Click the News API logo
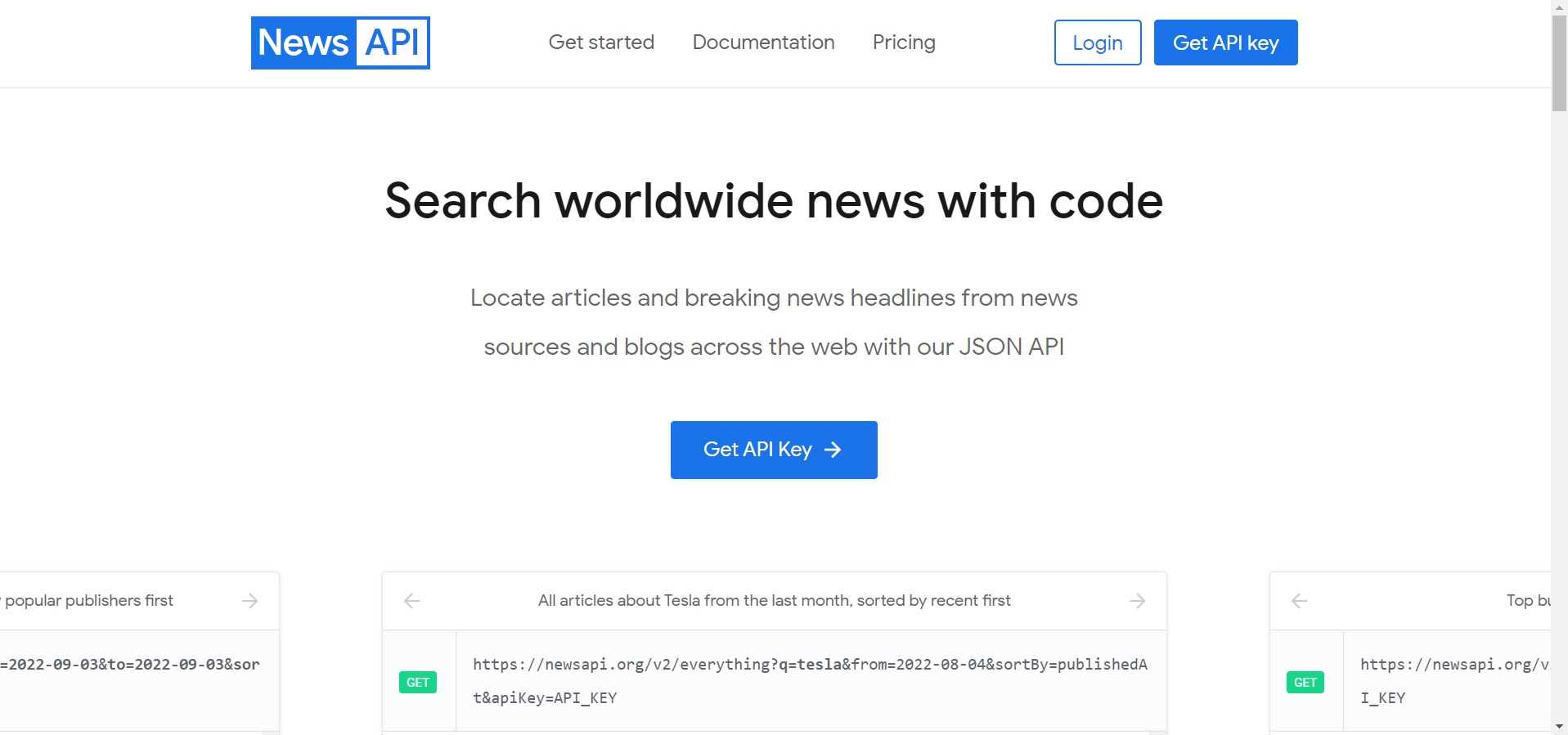The height and width of the screenshot is (735, 1568). [x=340, y=43]
